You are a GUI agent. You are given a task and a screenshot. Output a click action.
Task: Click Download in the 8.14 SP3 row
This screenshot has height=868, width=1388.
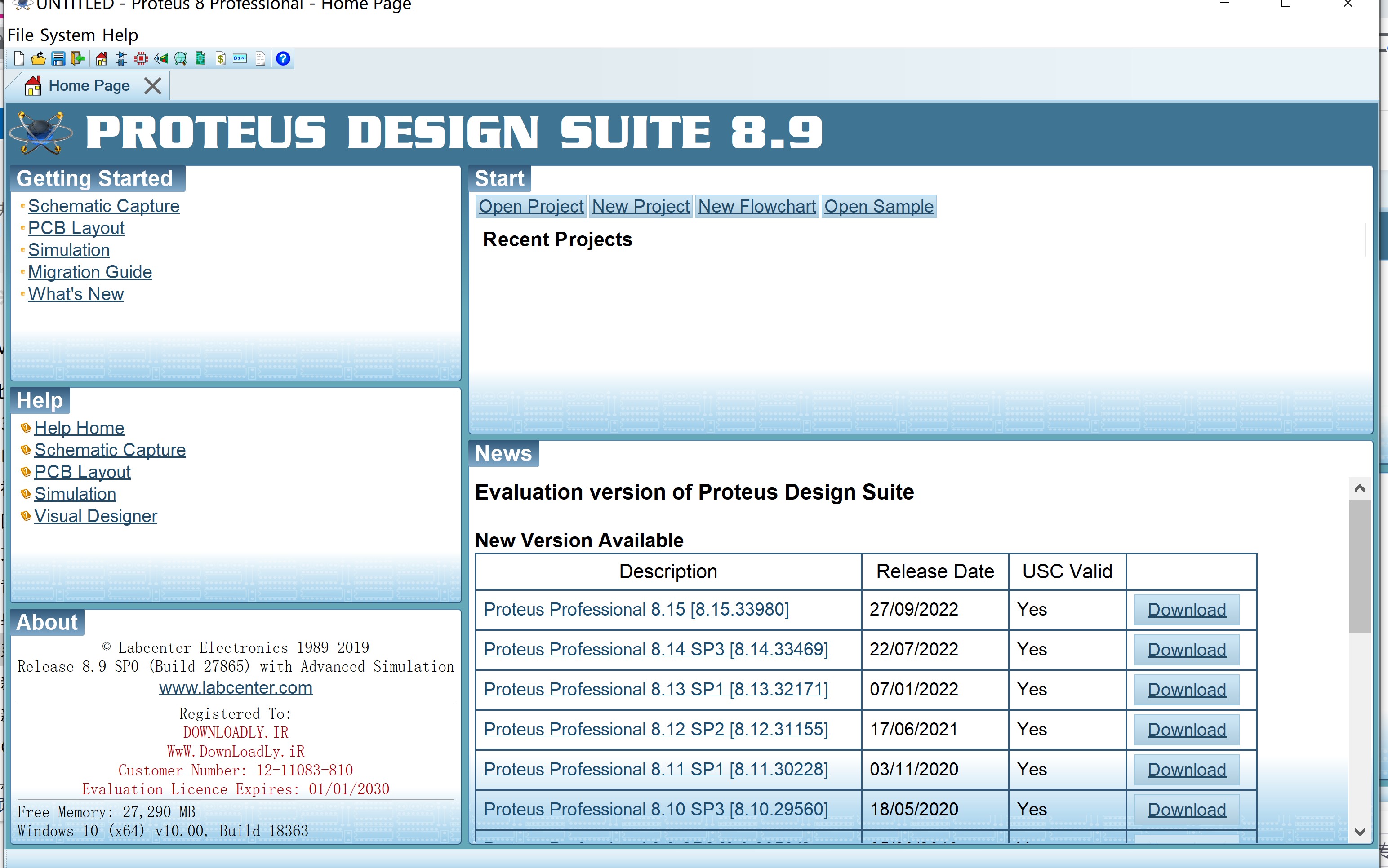point(1187,650)
